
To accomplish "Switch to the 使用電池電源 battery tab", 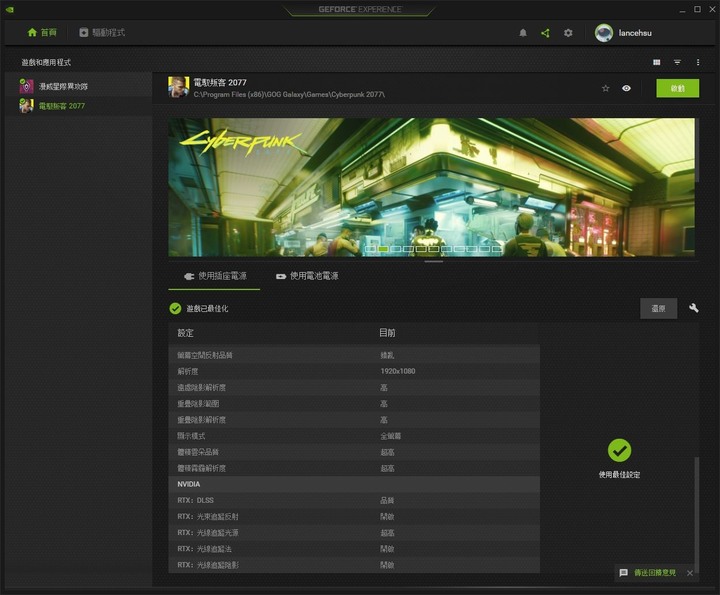I will (307, 276).
